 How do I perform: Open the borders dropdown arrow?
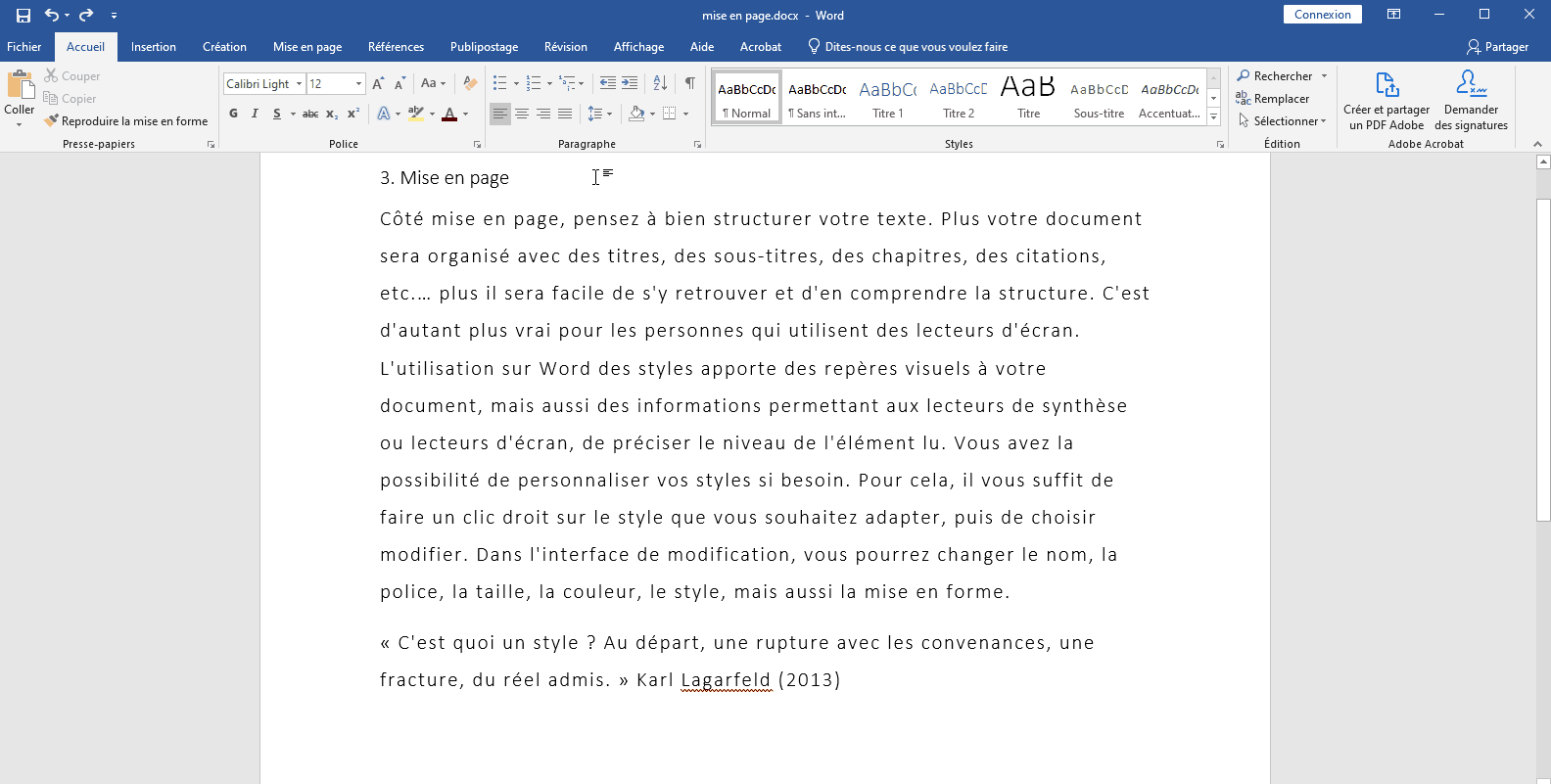(x=685, y=114)
